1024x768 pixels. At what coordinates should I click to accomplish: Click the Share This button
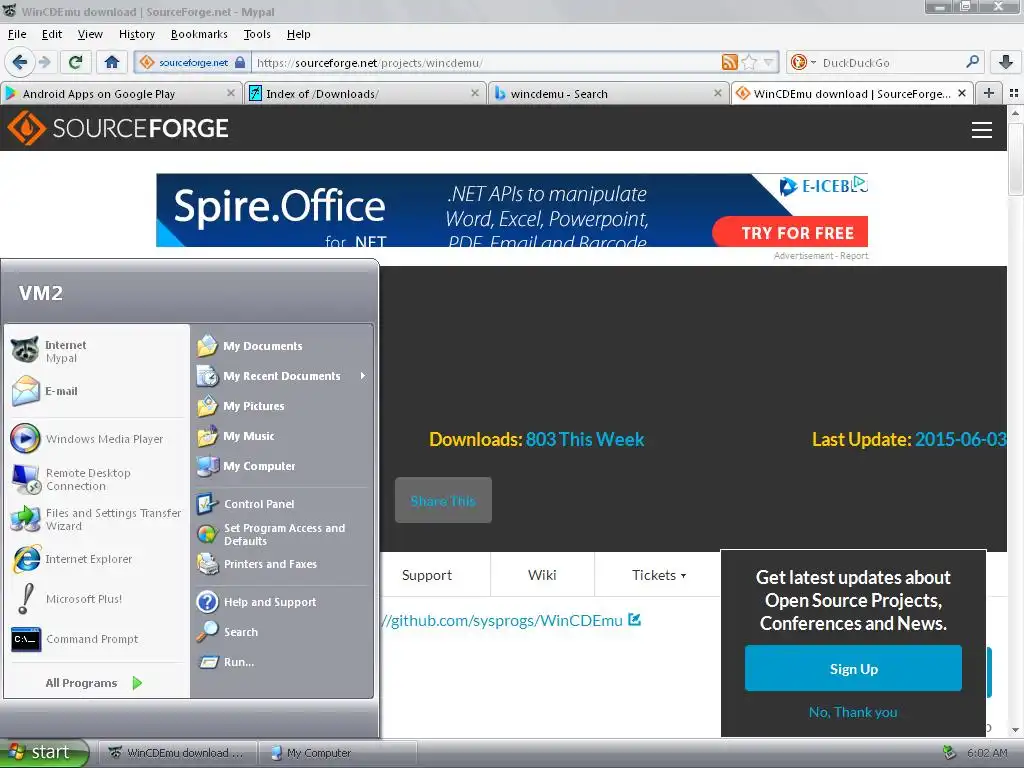click(443, 500)
